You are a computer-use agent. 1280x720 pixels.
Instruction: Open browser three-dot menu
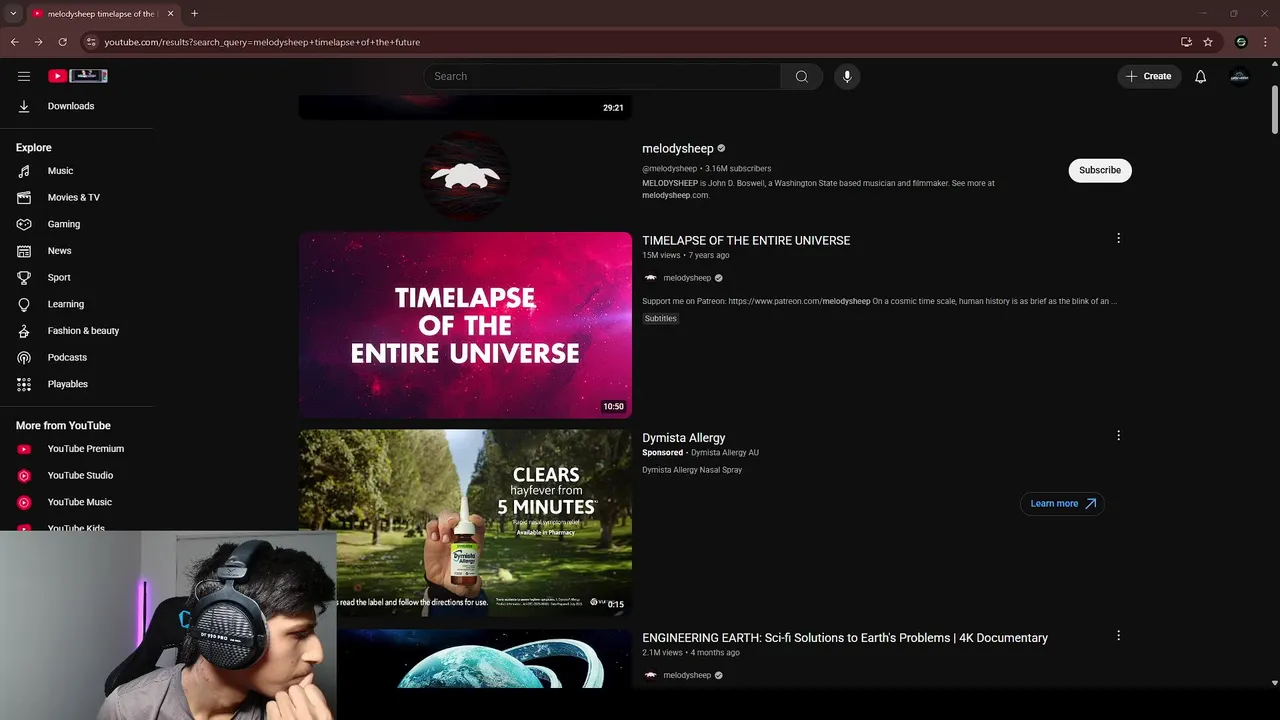[x=1265, y=42]
